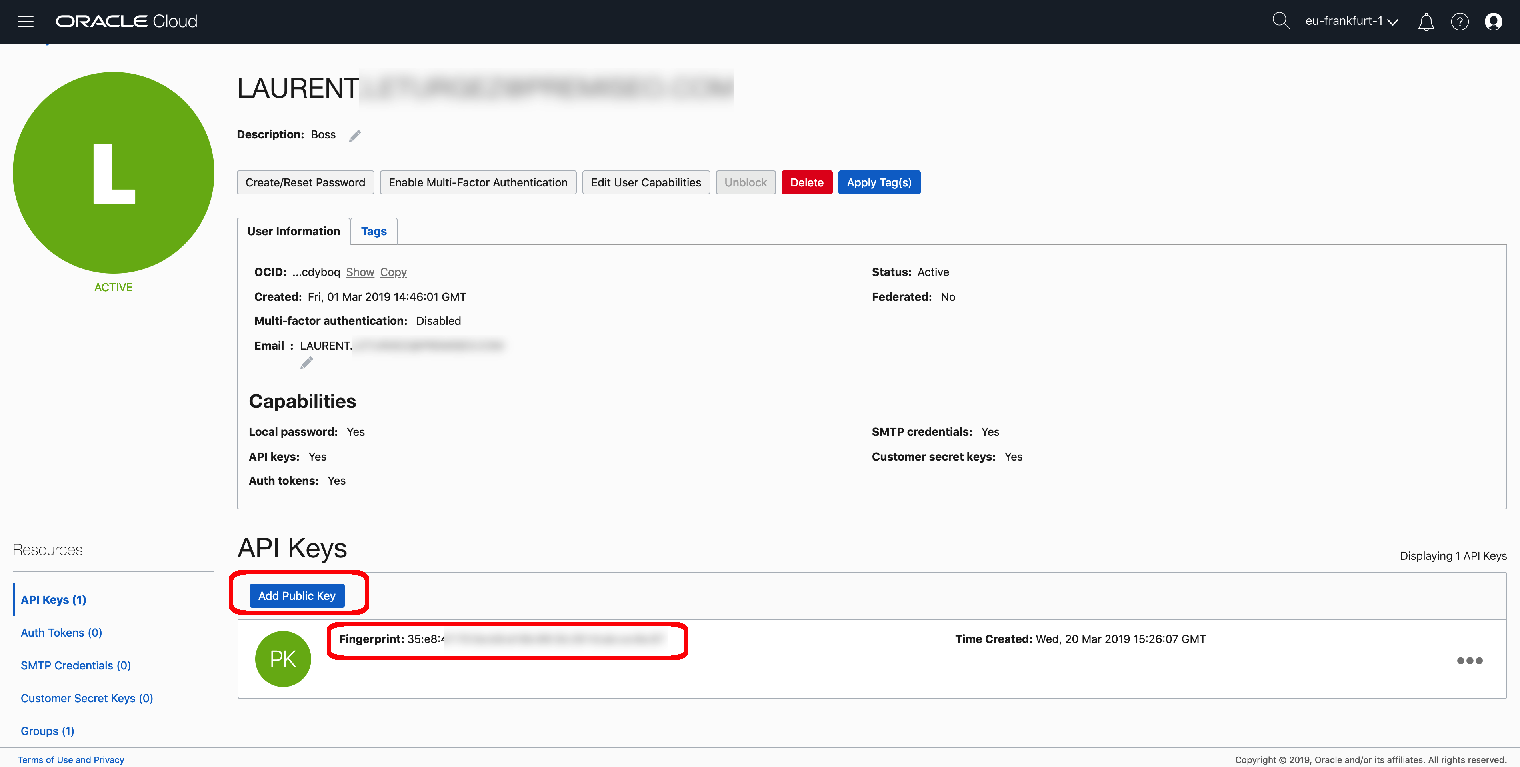The height and width of the screenshot is (767, 1520).
Task: Select the User Information tab
Action: [x=294, y=231]
